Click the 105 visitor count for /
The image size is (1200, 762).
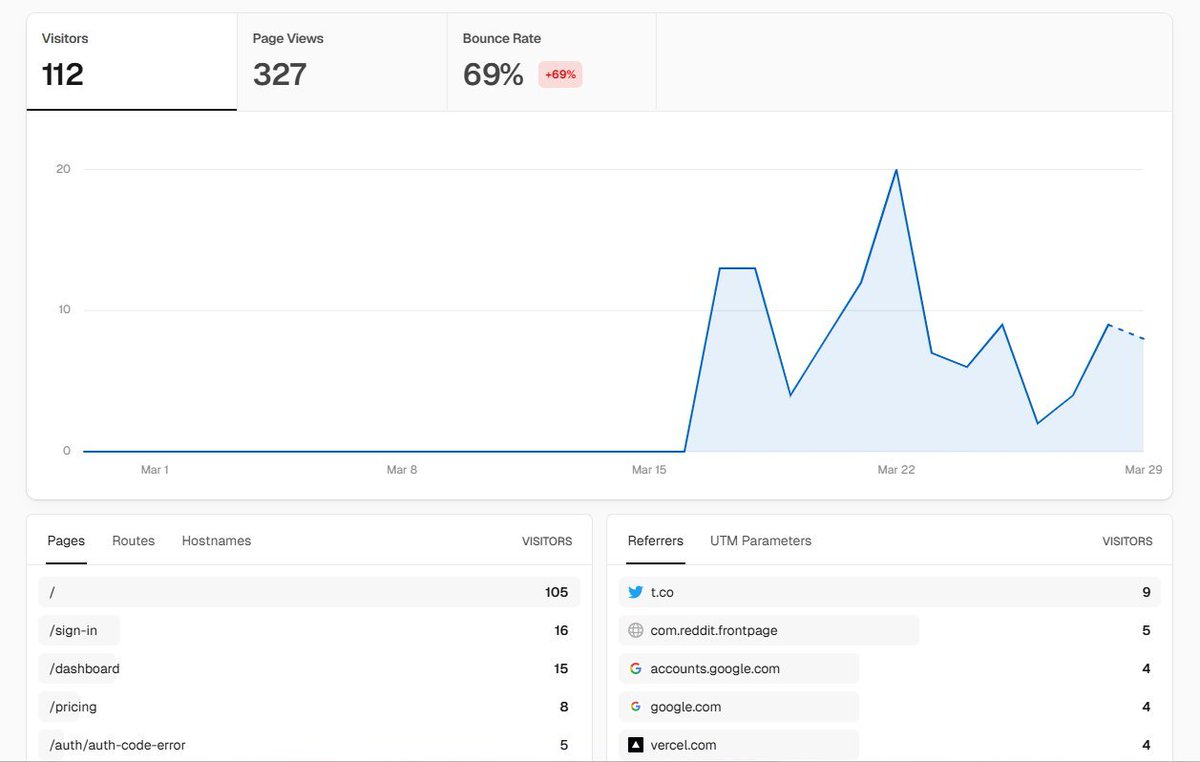pyautogui.click(x=556, y=592)
